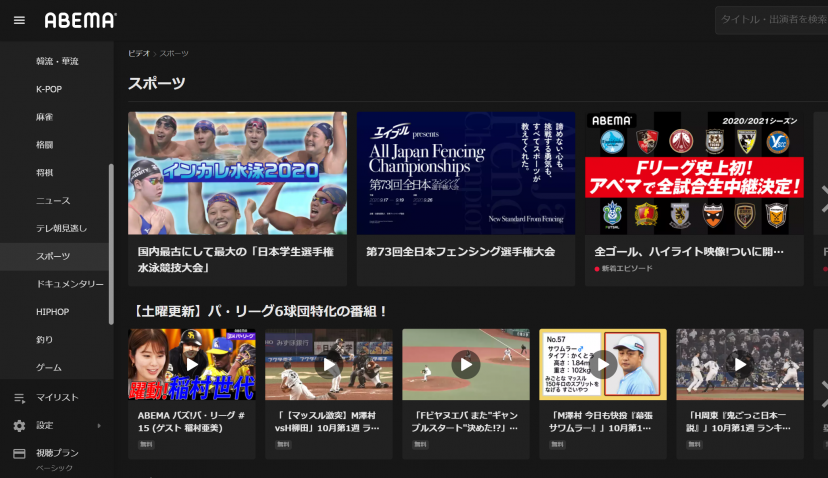
Task: Click 無料 badge under バズ!パ・リーグ
Action: (146, 445)
